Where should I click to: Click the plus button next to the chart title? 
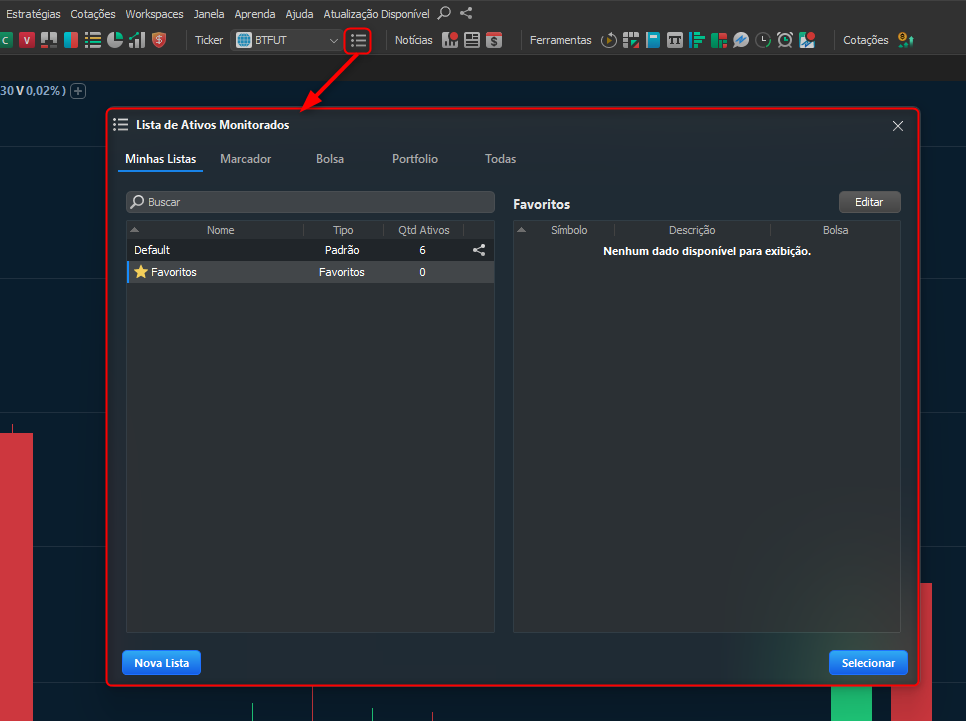(x=78, y=91)
